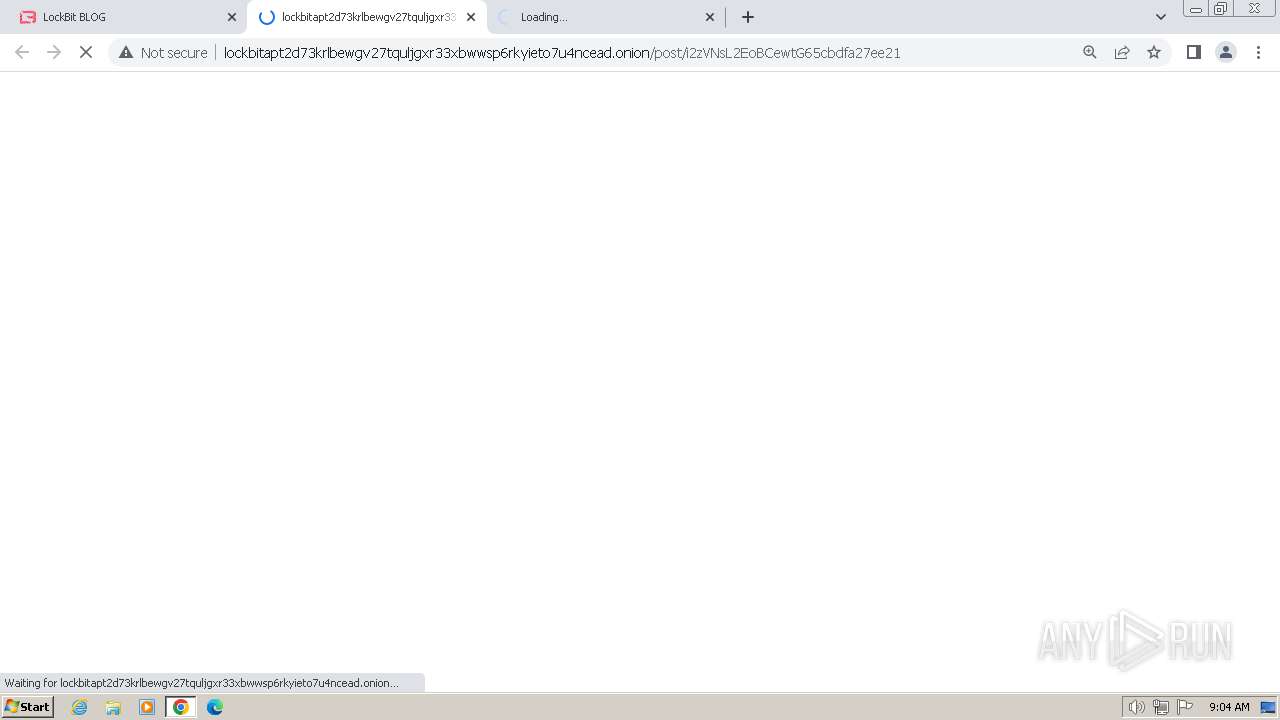Select Google Chrome taskbar button
This screenshot has height=720, width=1280.
pos(181,707)
